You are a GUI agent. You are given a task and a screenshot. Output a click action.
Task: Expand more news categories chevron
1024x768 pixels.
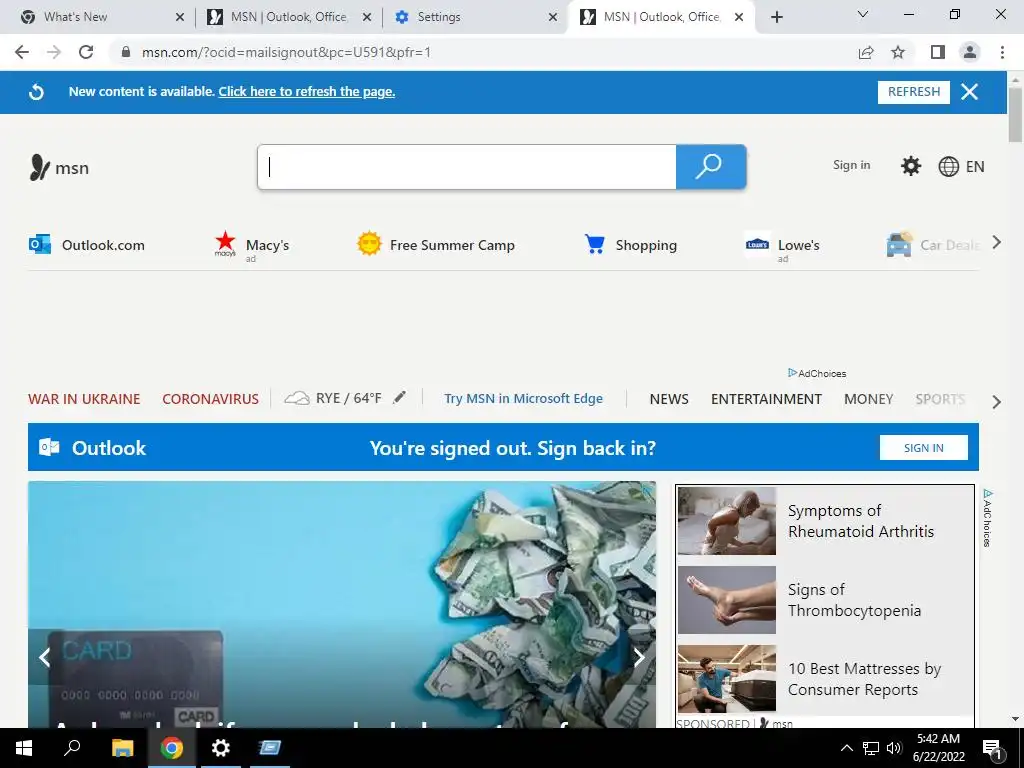click(997, 402)
